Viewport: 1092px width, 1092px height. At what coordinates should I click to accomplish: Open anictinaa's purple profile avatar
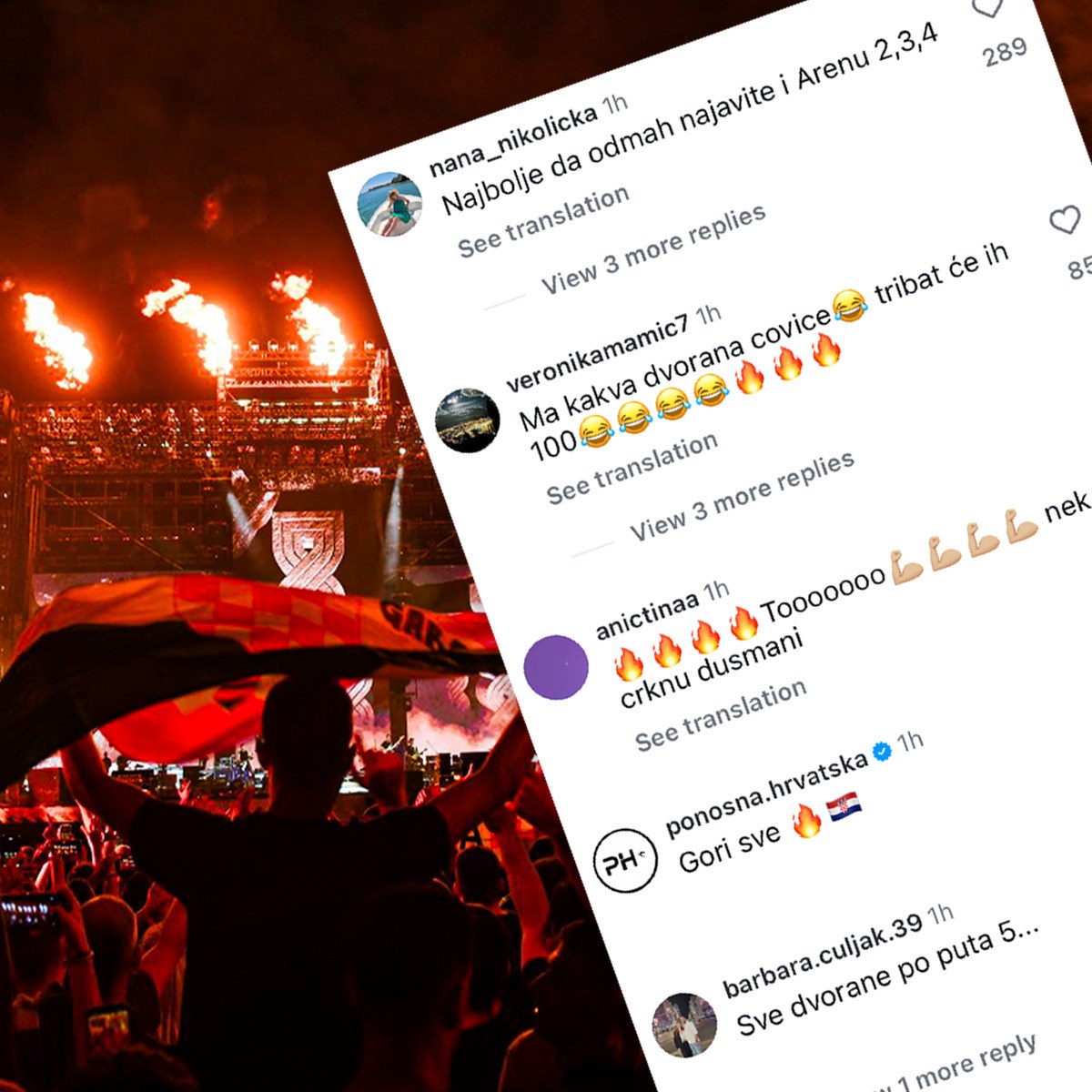pos(556,667)
